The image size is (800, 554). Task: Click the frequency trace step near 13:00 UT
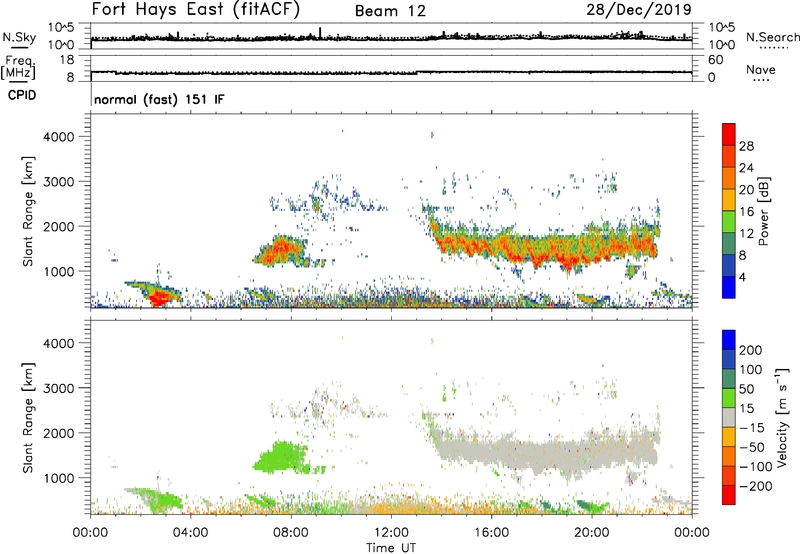coord(417,72)
